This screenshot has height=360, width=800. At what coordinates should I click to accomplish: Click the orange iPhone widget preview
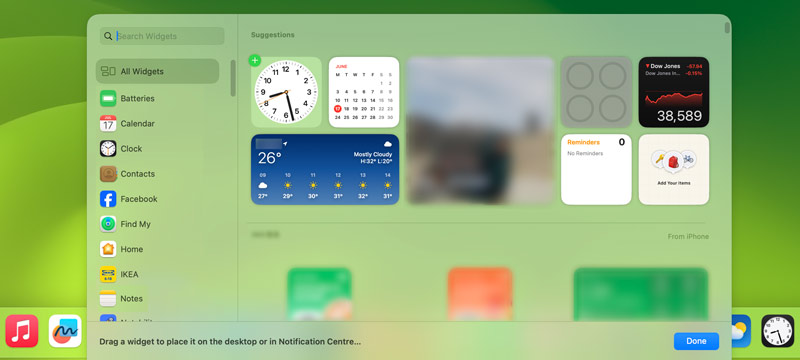pos(480,294)
